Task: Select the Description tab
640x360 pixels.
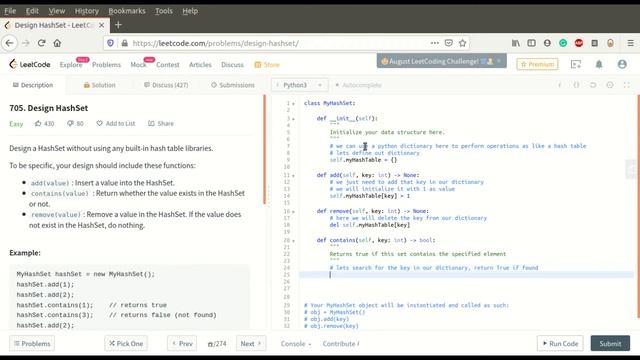Action: point(33,85)
